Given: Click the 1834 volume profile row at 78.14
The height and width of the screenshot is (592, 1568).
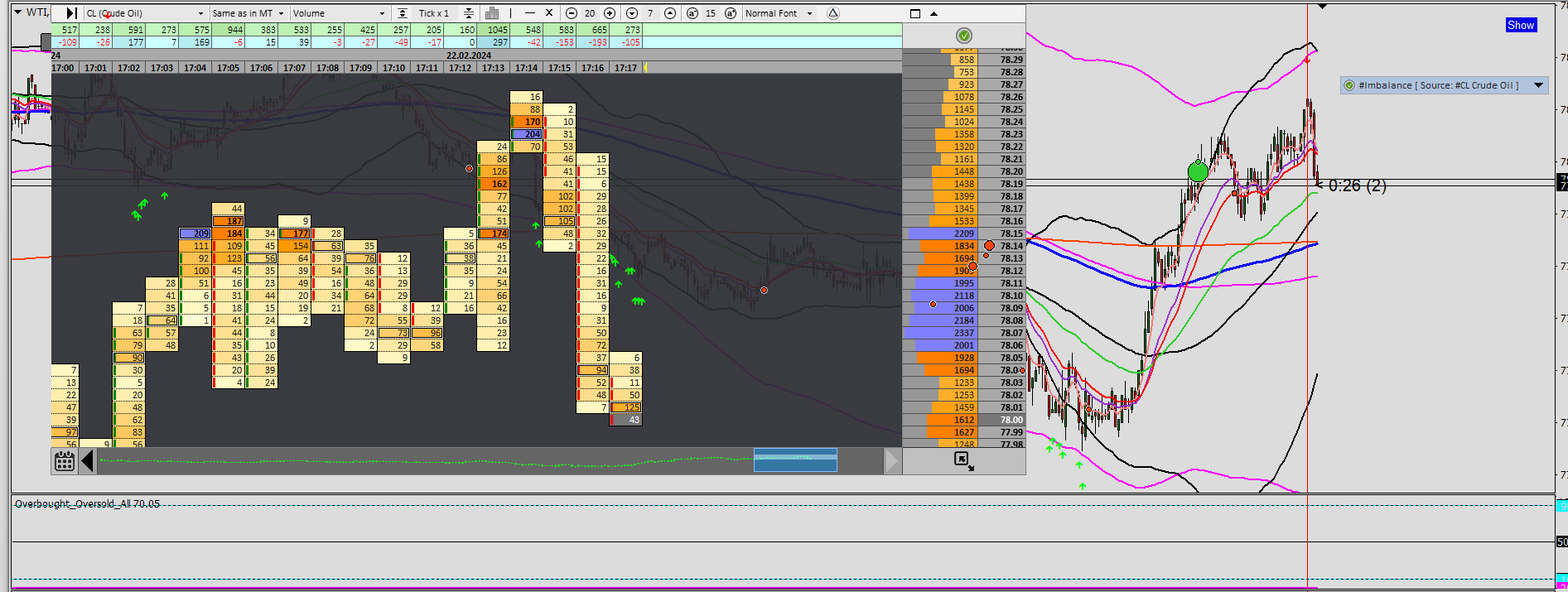Looking at the screenshot, I should [x=940, y=246].
